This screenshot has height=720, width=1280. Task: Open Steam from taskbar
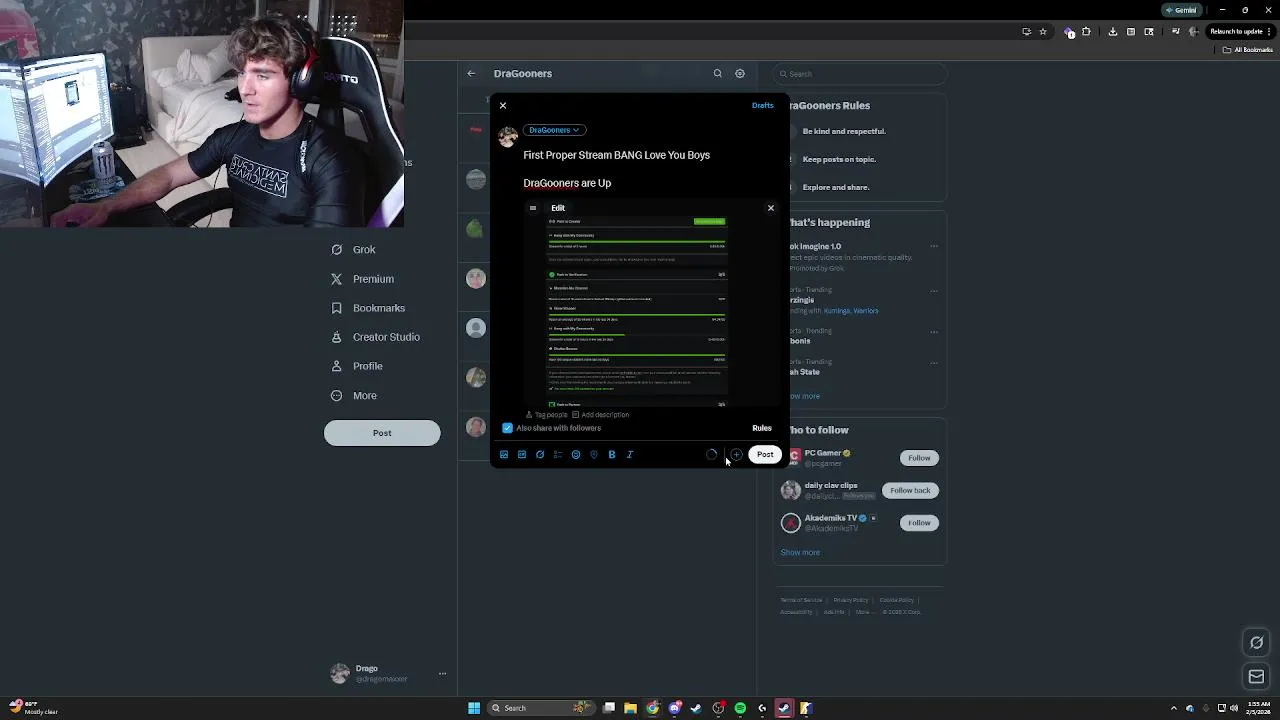click(696, 708)
